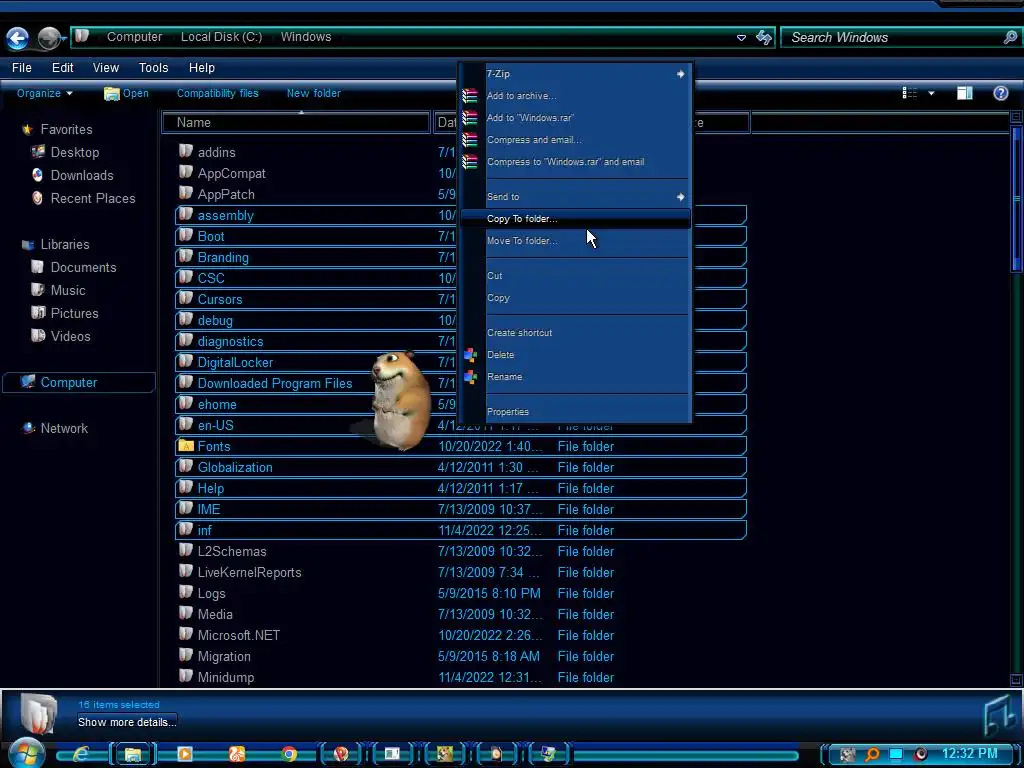Click the LiveKernelReports folder name
Screen dimensions: 1024x768
click(249, 573)
